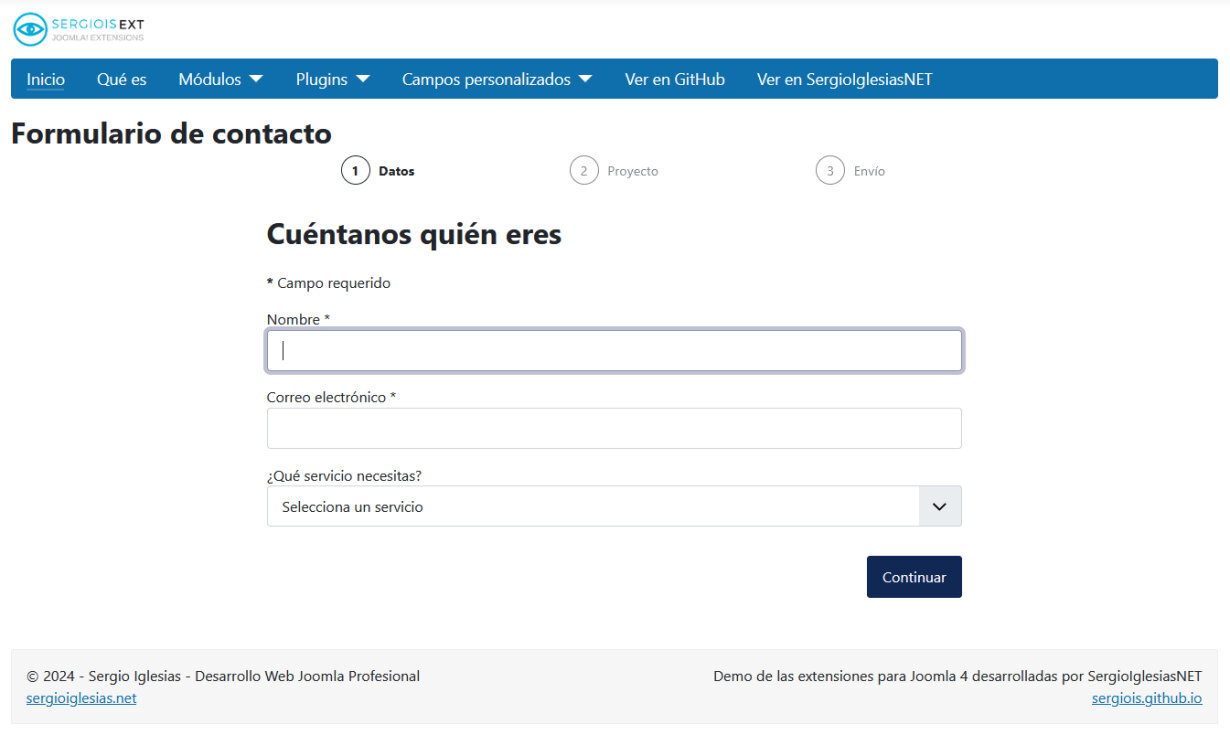This screenshot has width=1230, height=735.
Task: Select step 1 Datos circle
Action: [355, 171]
